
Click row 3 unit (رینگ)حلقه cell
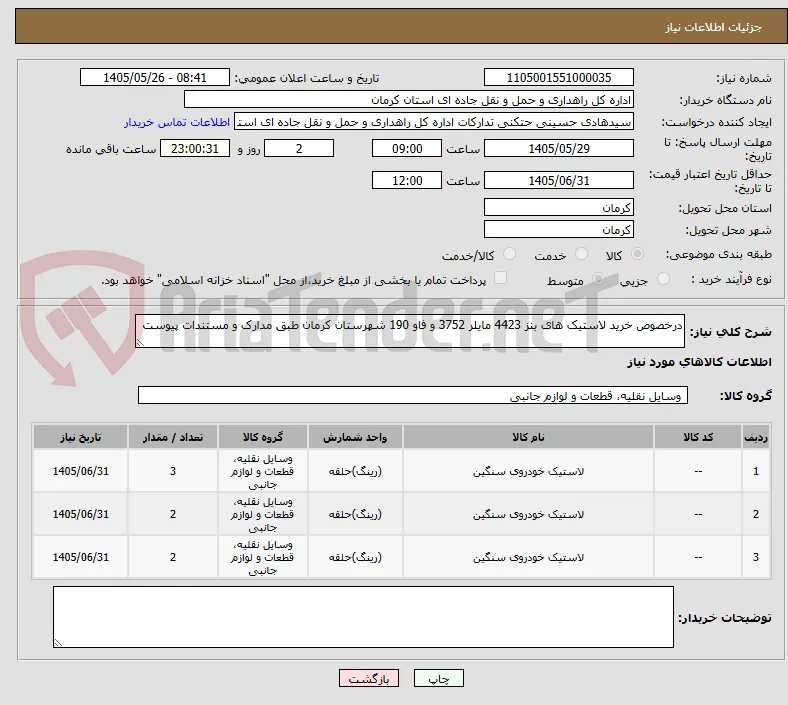[x=355, y=557]
